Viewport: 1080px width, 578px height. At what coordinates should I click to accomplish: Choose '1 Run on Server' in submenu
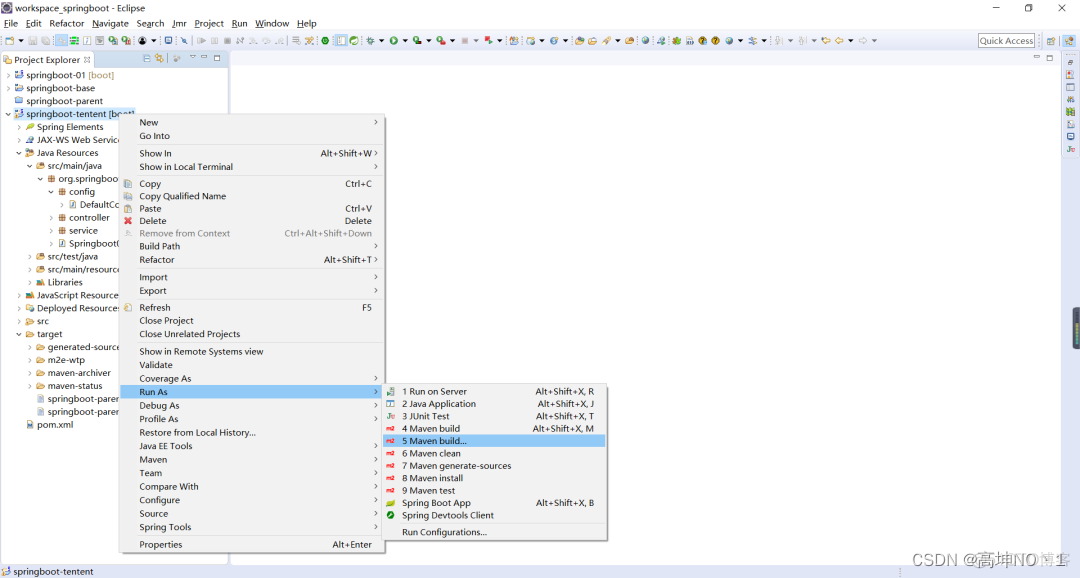tap(495, 391)
